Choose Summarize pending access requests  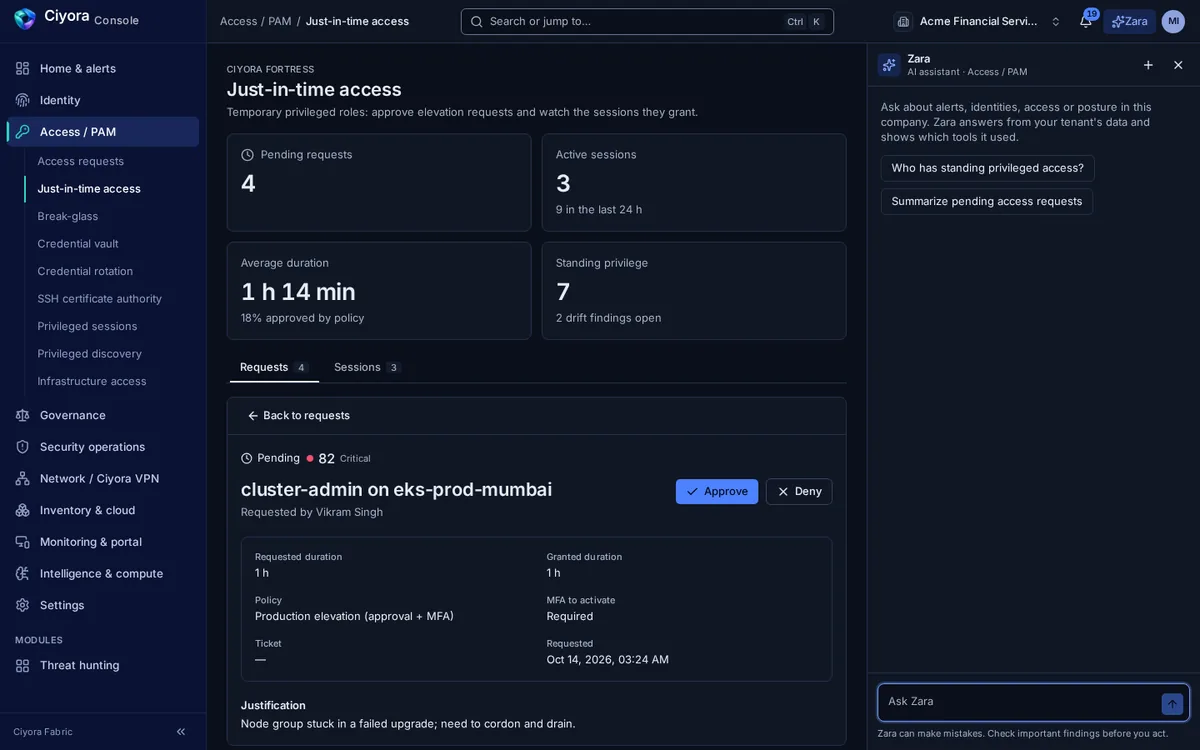(x=987, y=201)
